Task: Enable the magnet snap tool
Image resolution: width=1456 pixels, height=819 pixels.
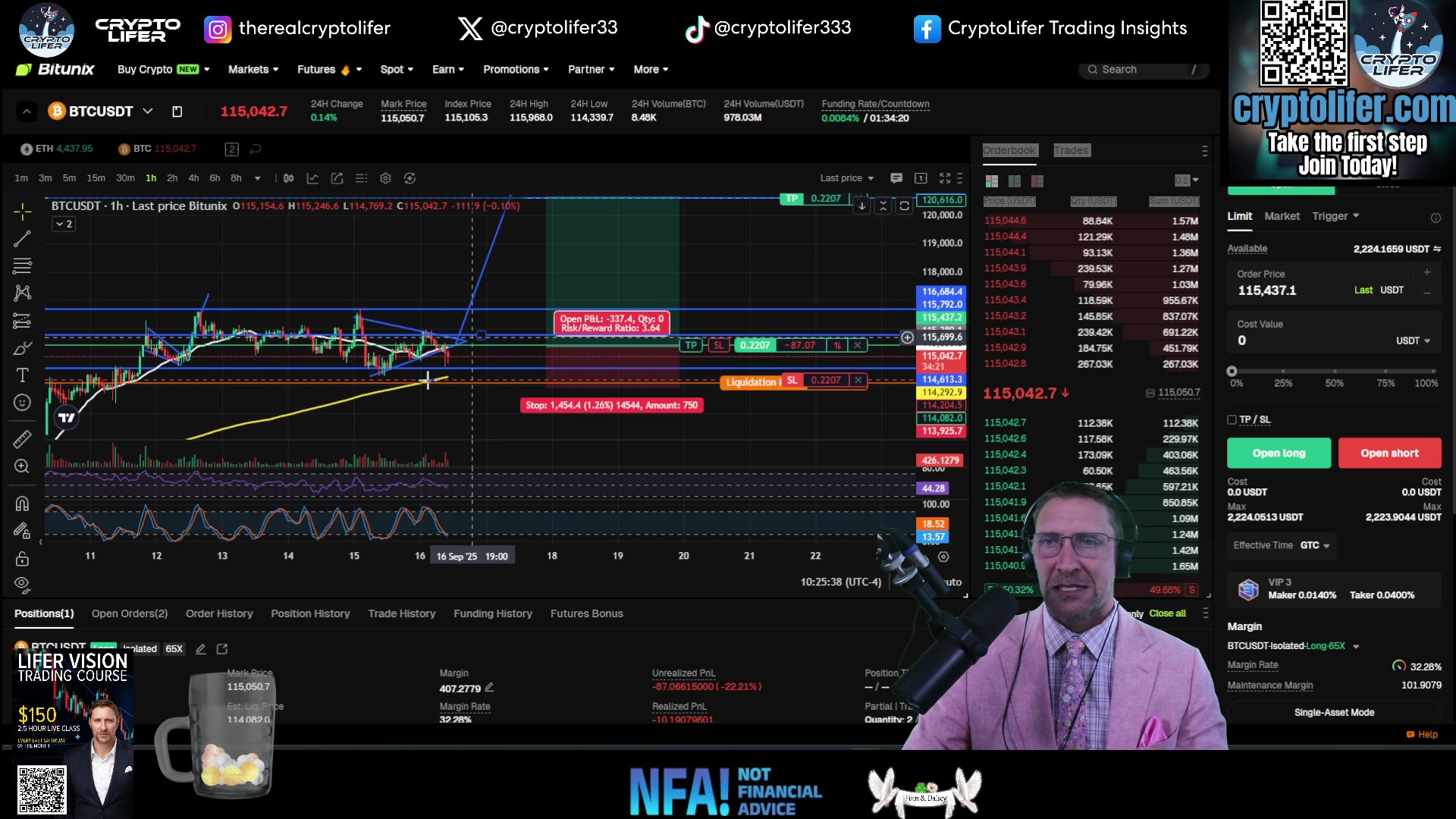Action: (22, 503)
